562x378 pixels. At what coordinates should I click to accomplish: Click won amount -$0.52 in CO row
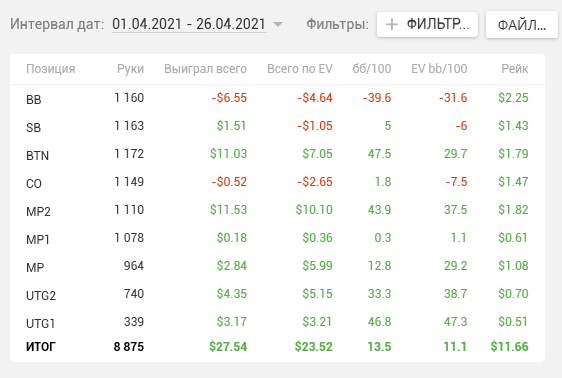[x=229, y=181]
